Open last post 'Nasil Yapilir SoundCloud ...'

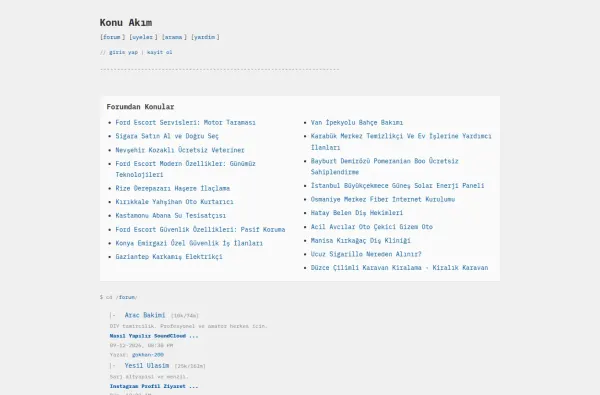tap(154, 336)
